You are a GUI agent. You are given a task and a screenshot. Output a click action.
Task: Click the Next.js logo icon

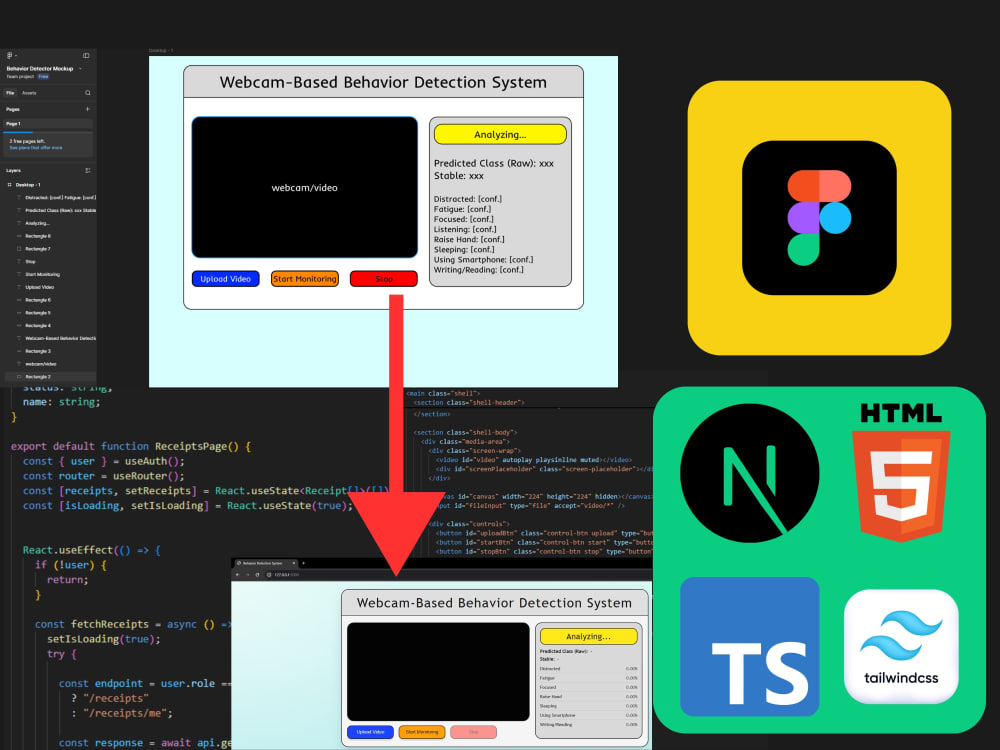point(749,473)
